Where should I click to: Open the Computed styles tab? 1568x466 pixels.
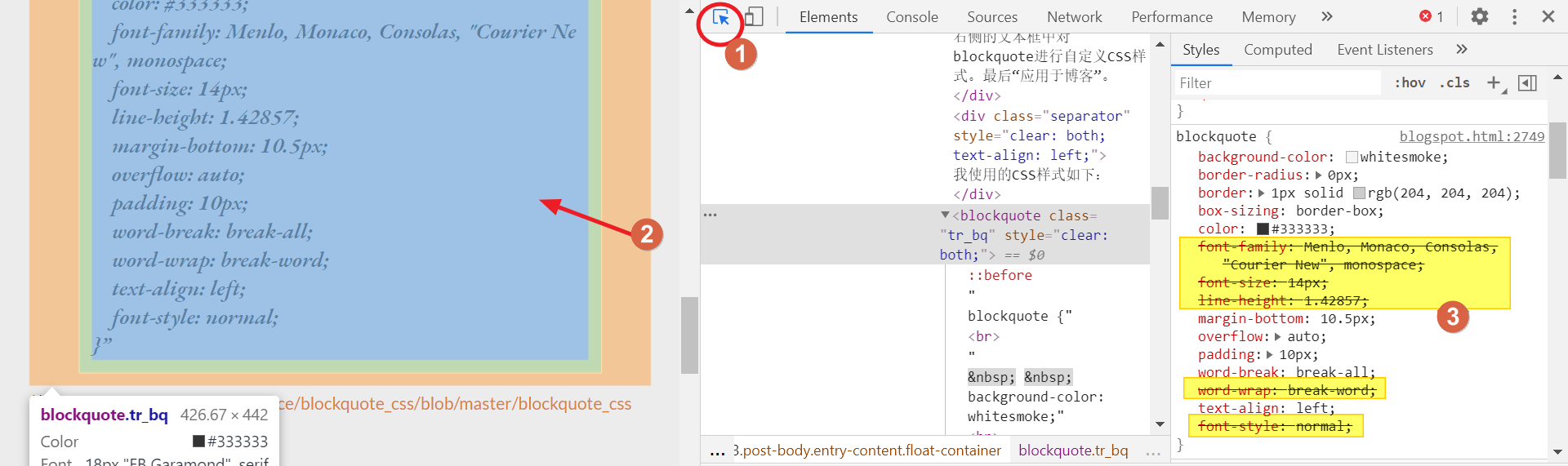click(1277, 50)
